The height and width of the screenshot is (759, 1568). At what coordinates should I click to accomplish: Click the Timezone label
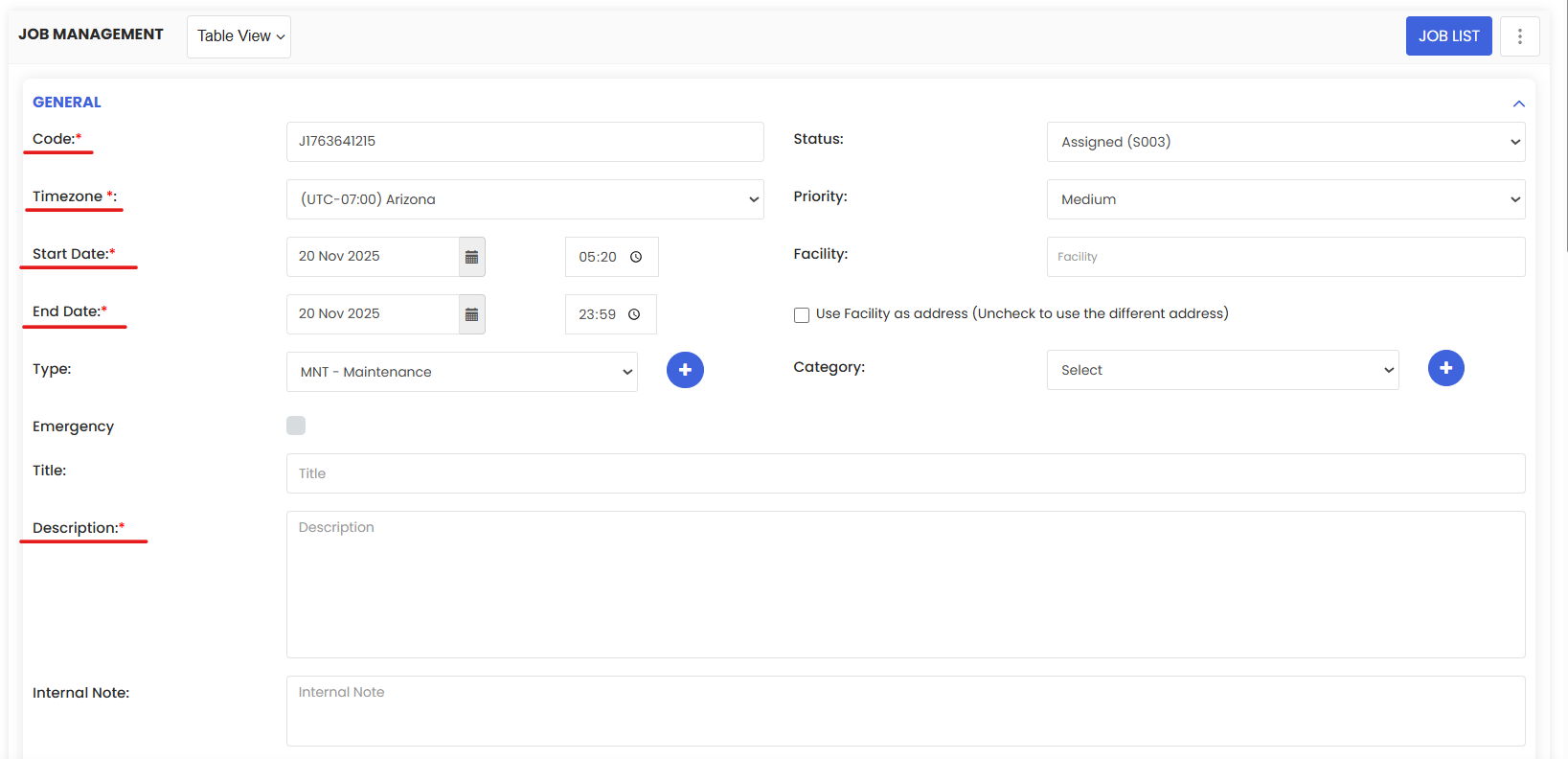(x=75, y=196)
